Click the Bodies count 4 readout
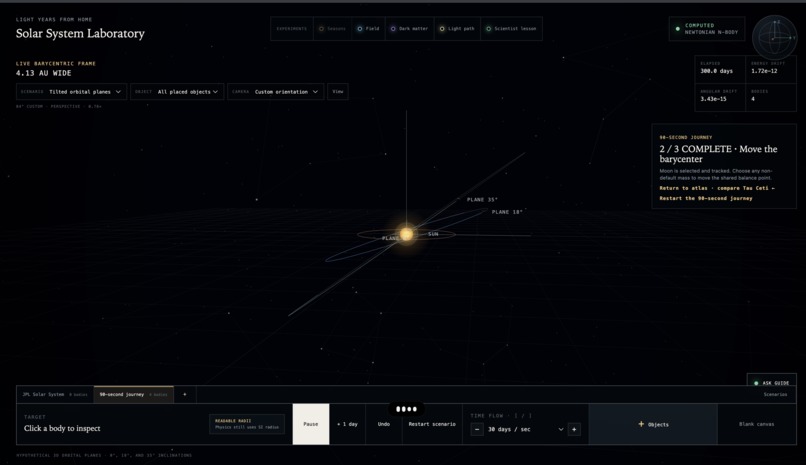806x465 pixels. point(771,97)
